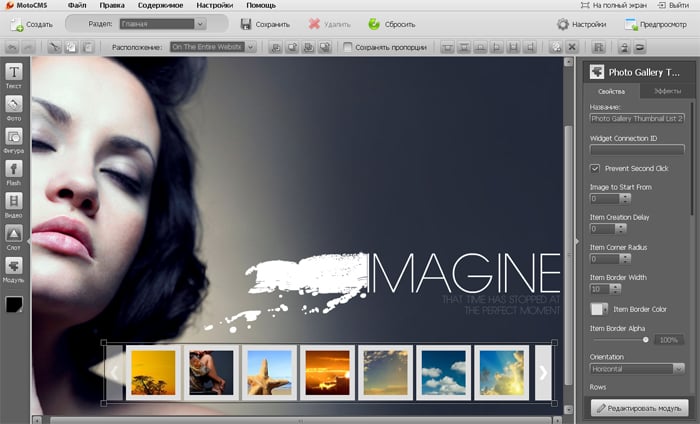Open the Item Border Color swatch

(599, 309)
